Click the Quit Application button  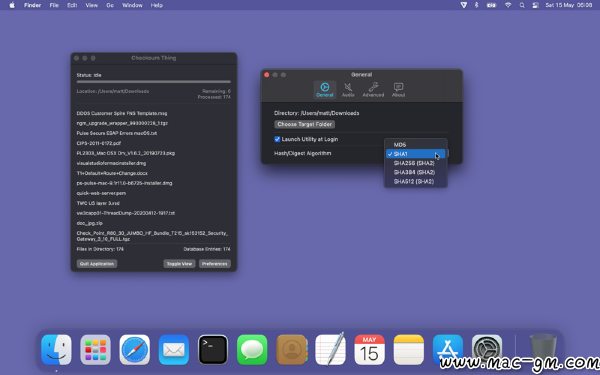(x=97, y=264)
